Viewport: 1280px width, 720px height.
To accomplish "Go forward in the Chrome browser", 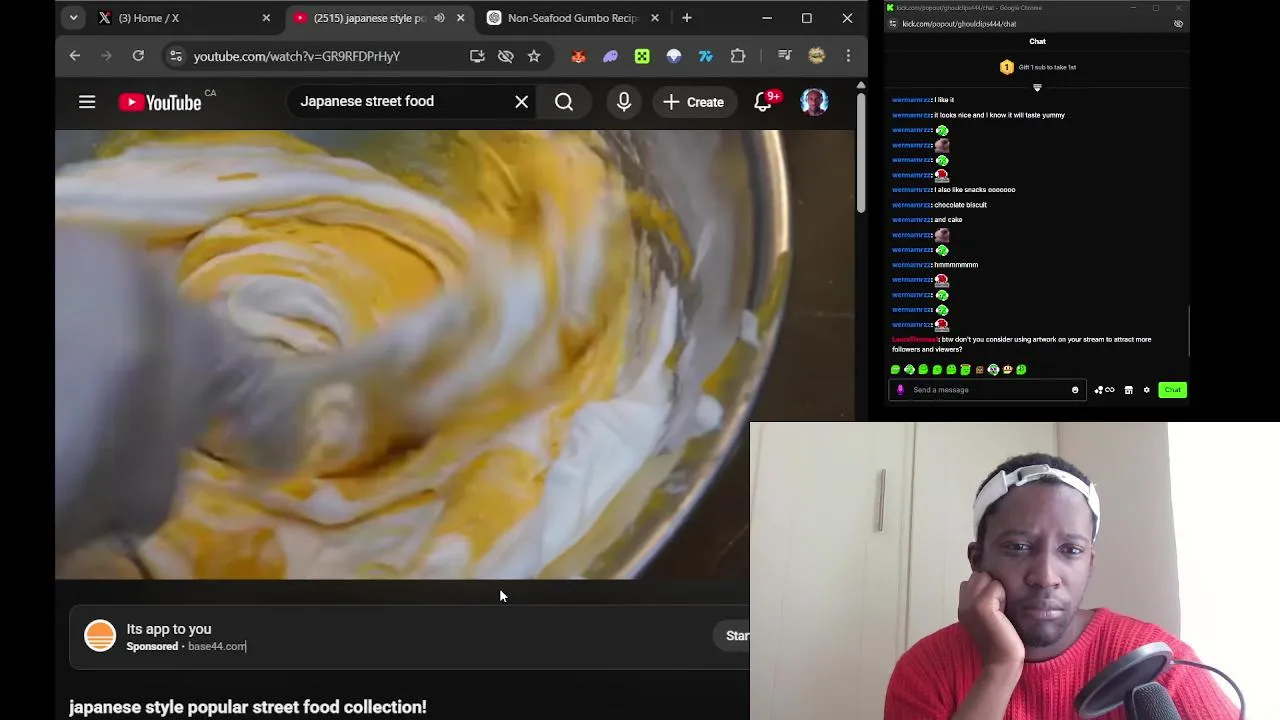I will click(106, 56).
